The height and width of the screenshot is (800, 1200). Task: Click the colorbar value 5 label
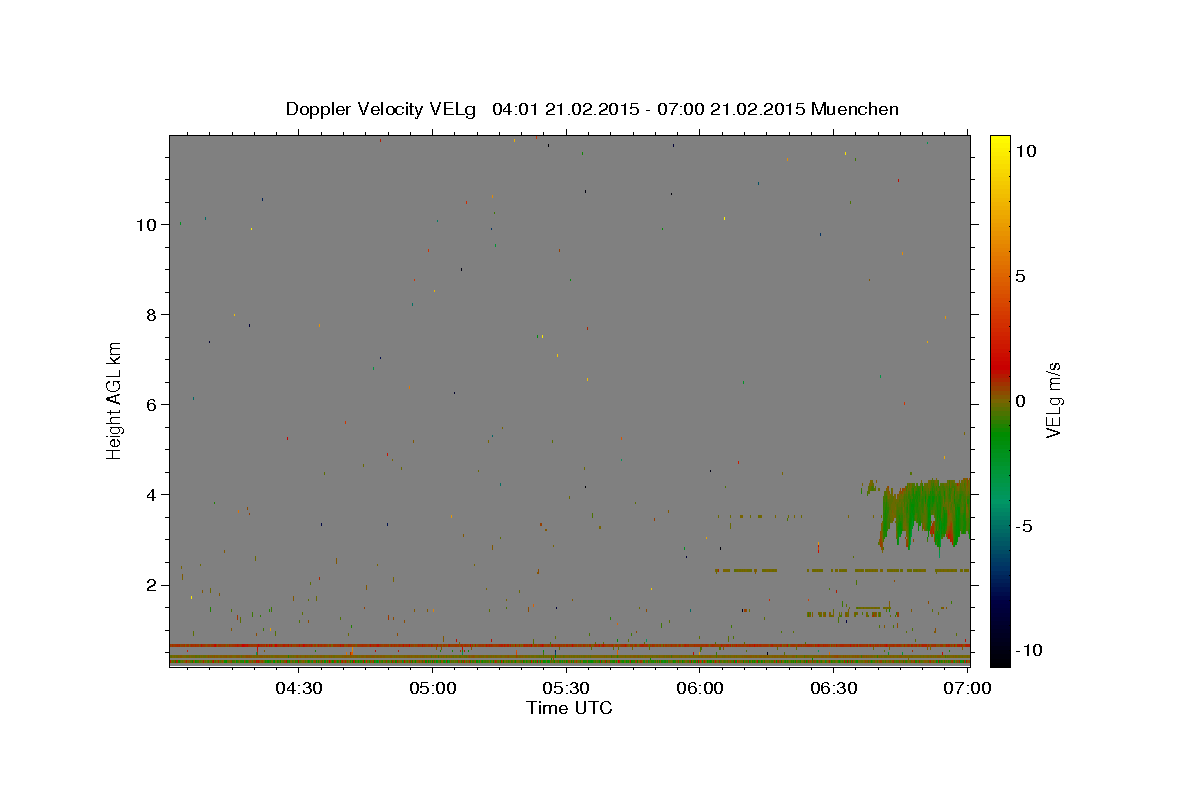(1020, 276)
